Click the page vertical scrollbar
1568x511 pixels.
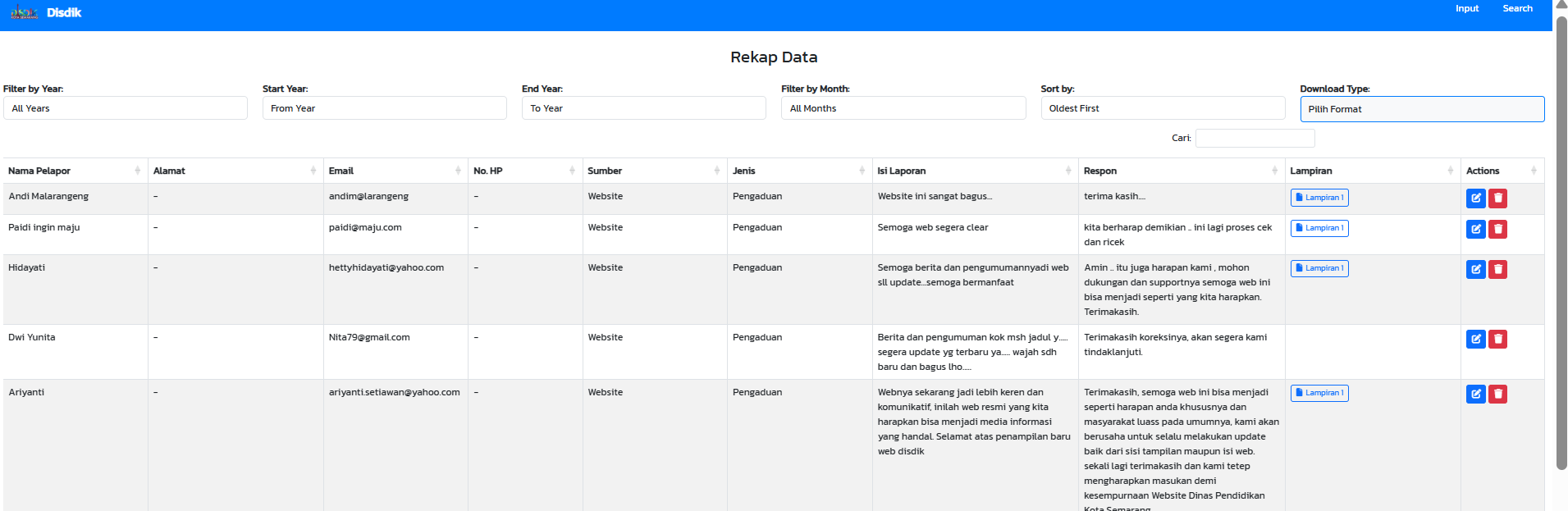click(x=1561, y=246)
